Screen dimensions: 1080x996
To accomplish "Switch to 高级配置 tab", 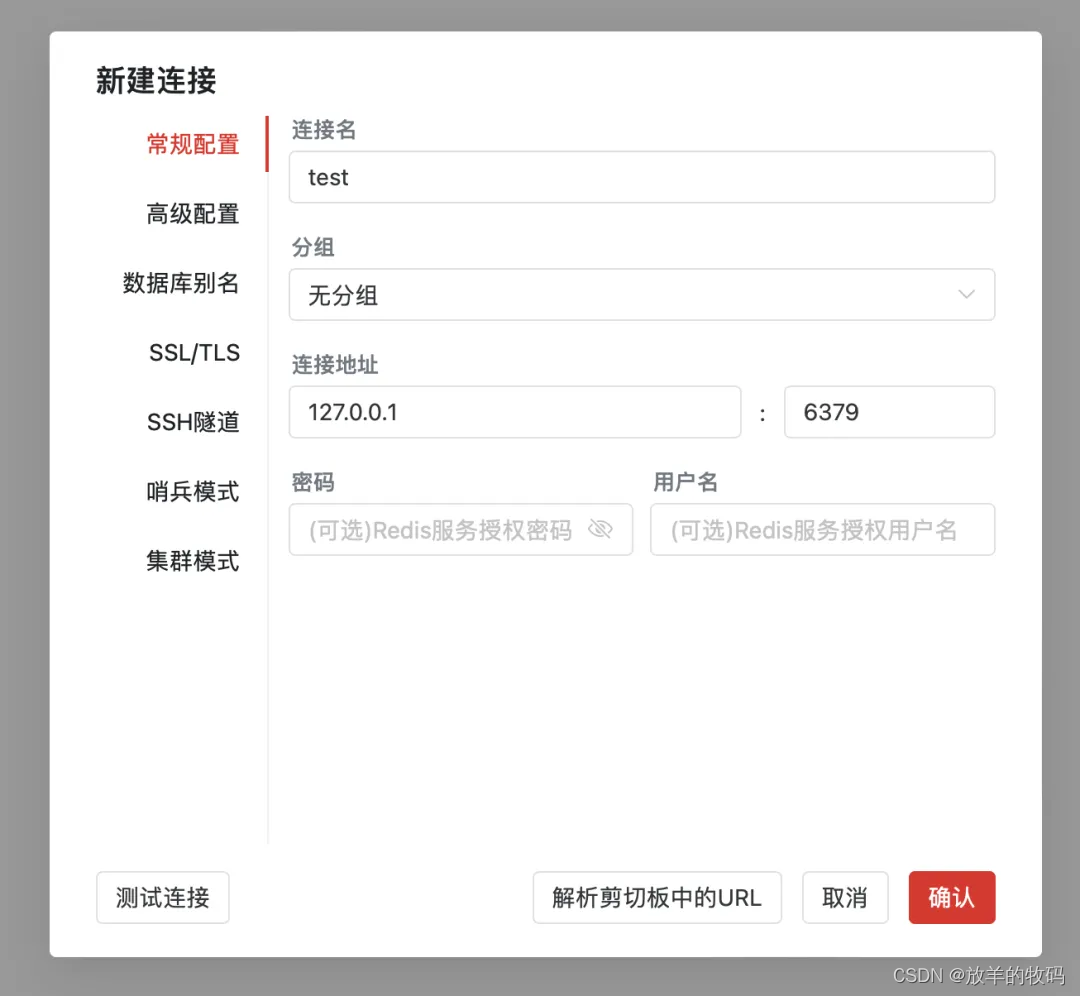I will tap(193, 214).
